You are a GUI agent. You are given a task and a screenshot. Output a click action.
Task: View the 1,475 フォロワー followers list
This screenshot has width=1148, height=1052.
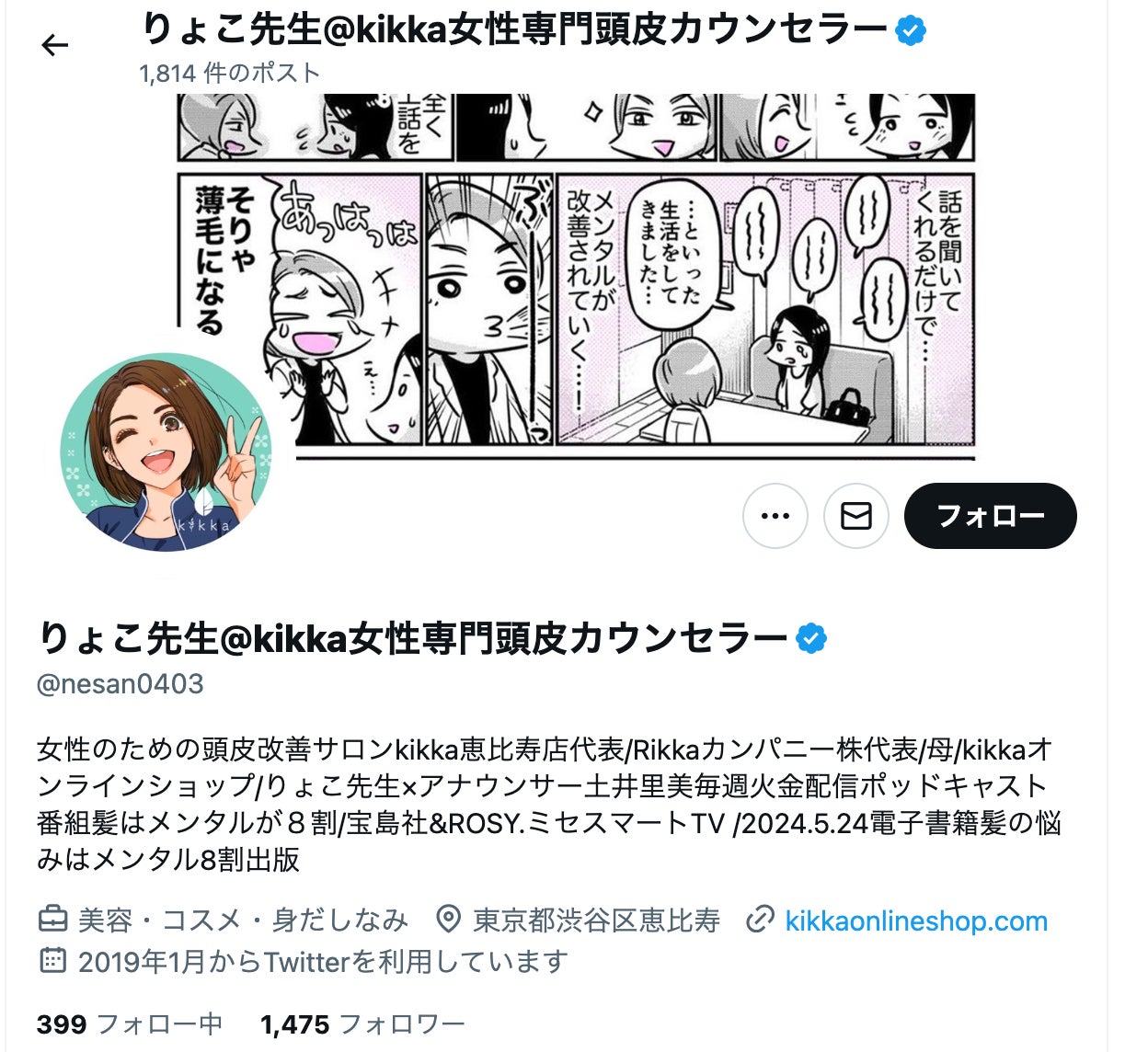[362, 1024]
